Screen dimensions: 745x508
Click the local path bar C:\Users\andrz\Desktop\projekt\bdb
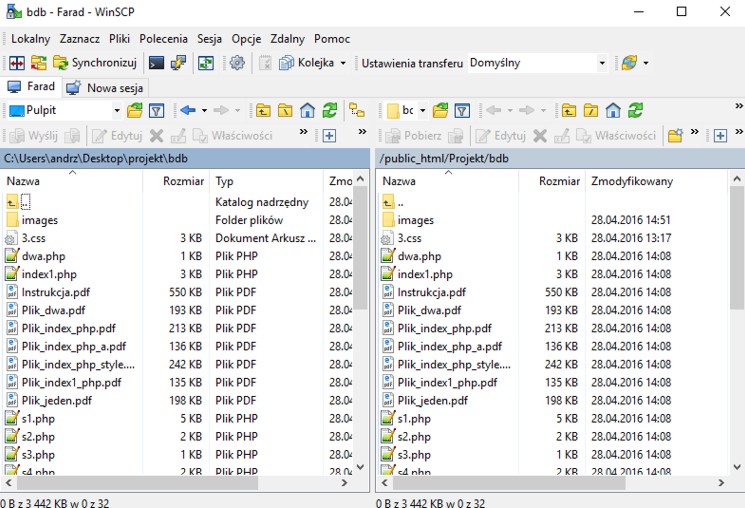(x=185, y=158)
